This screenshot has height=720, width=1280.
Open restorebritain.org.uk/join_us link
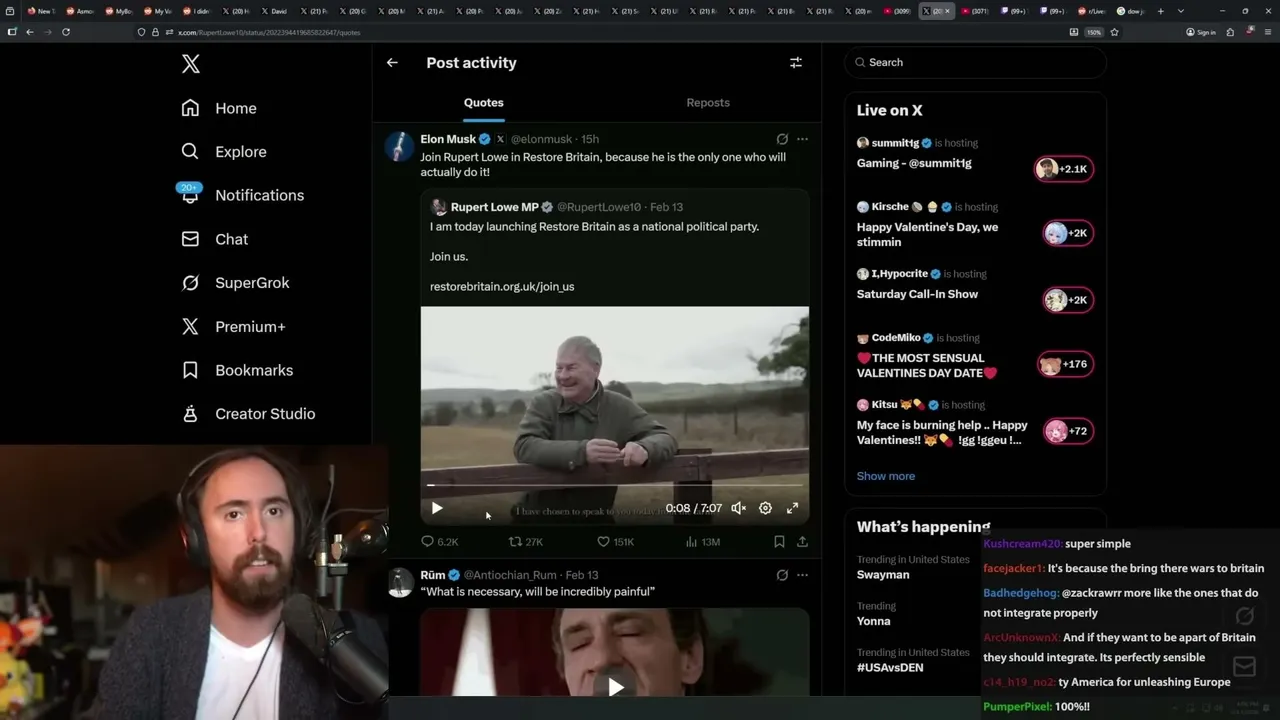pos(502,287)
